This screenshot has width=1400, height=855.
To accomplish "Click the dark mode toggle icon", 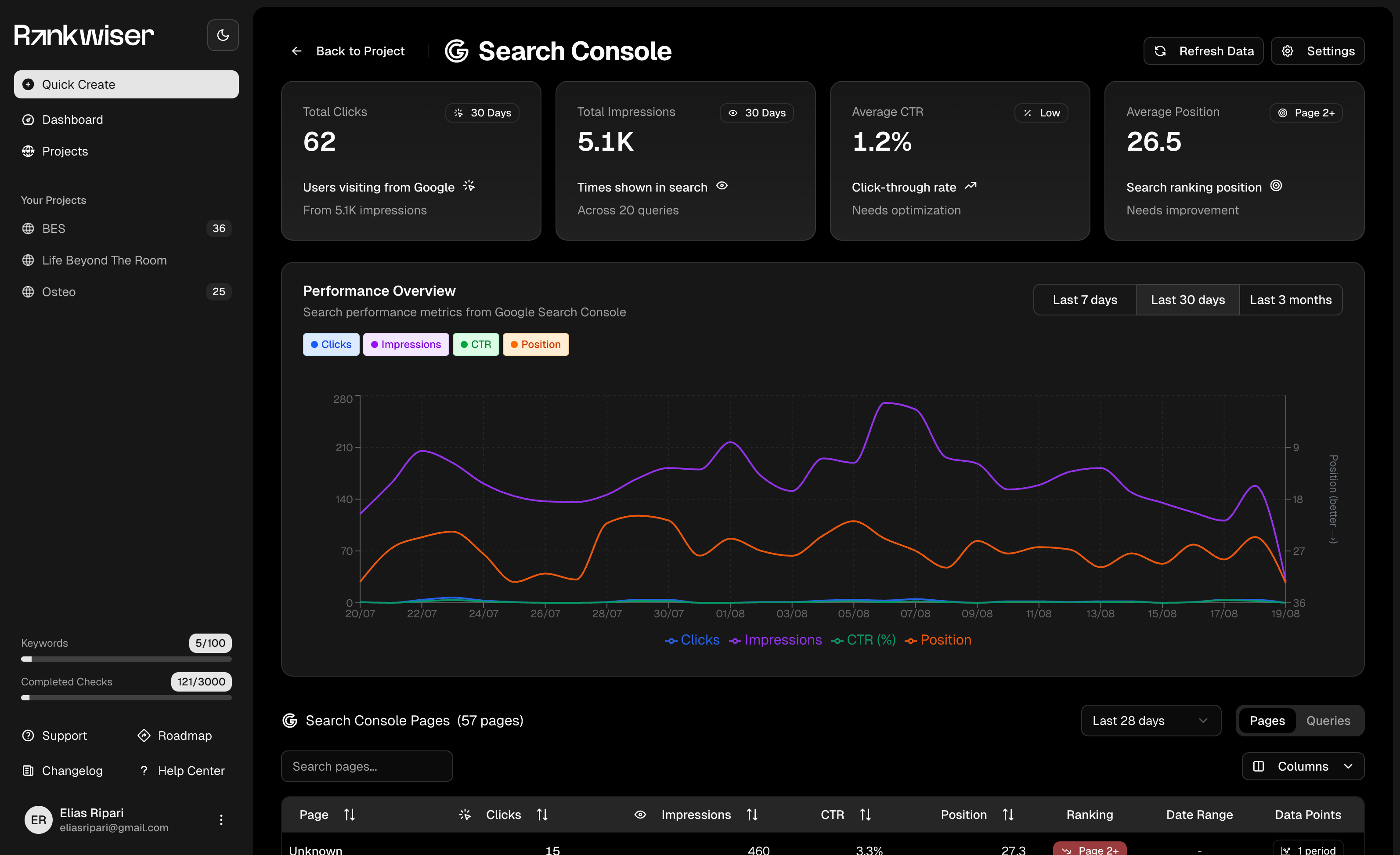I will tap(222, 35).
